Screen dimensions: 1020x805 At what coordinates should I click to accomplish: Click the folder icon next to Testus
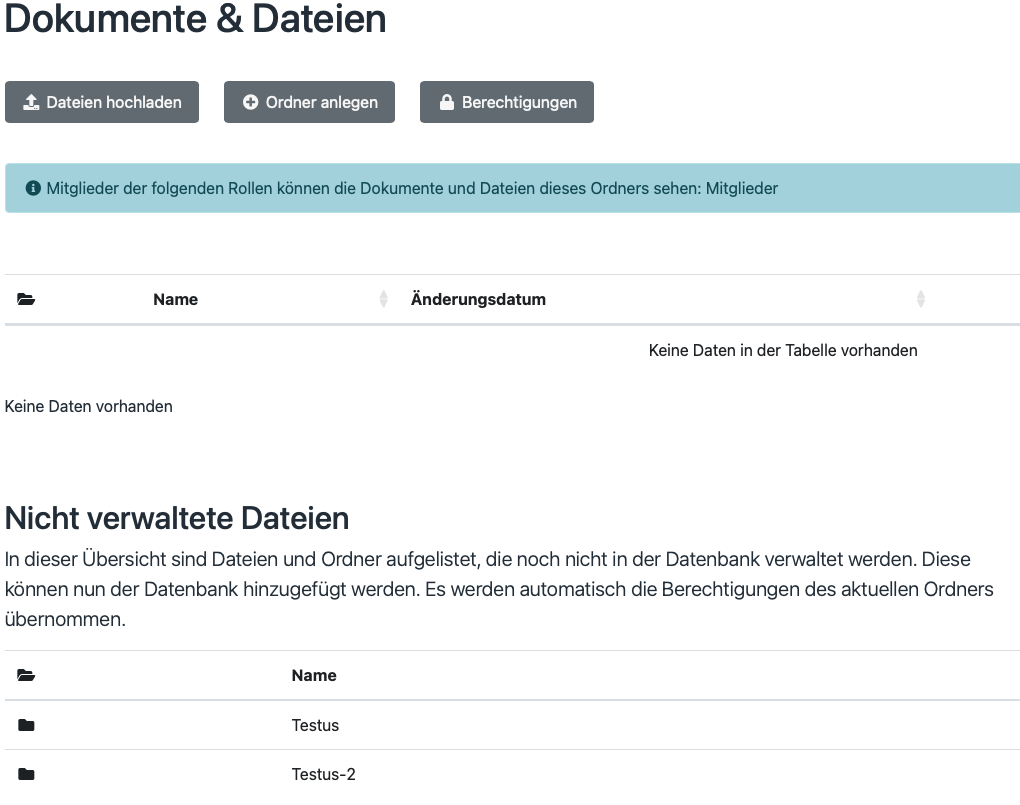pos(26,725)
